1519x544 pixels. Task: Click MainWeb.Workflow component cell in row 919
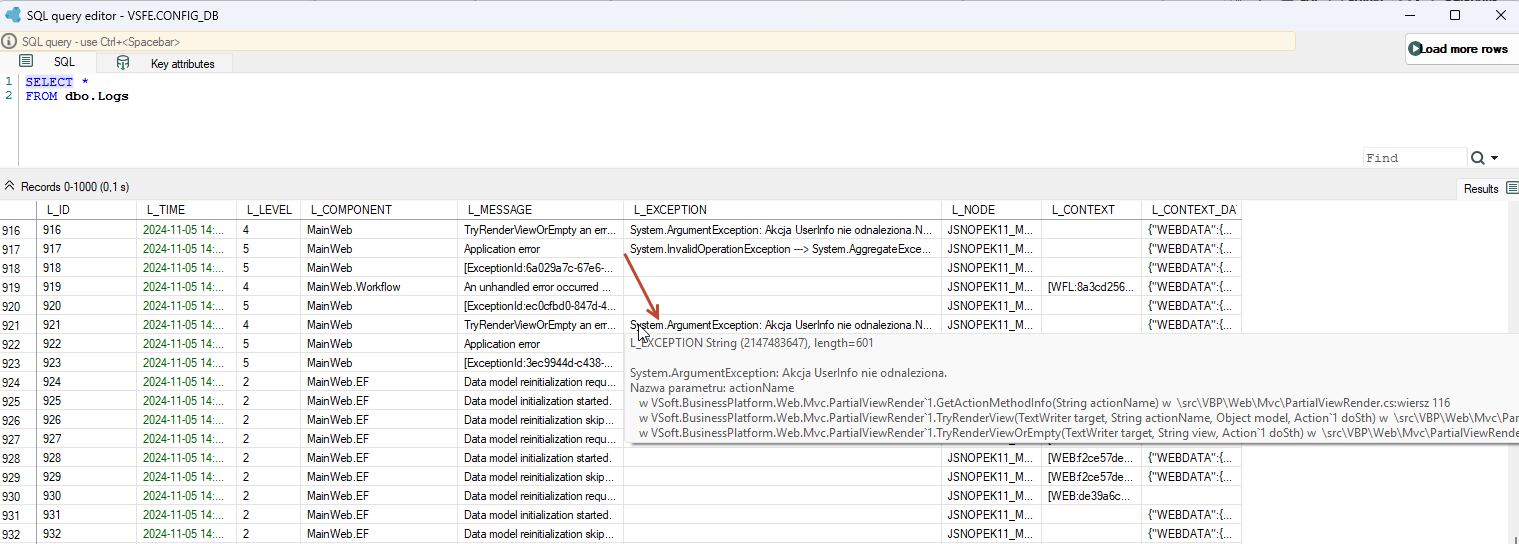point(379,287)
